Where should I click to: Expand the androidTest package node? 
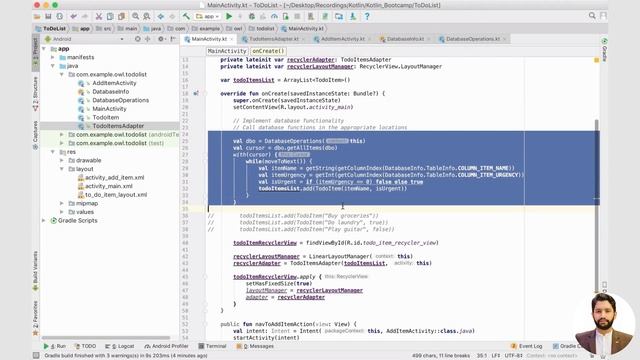coord(62,134)
